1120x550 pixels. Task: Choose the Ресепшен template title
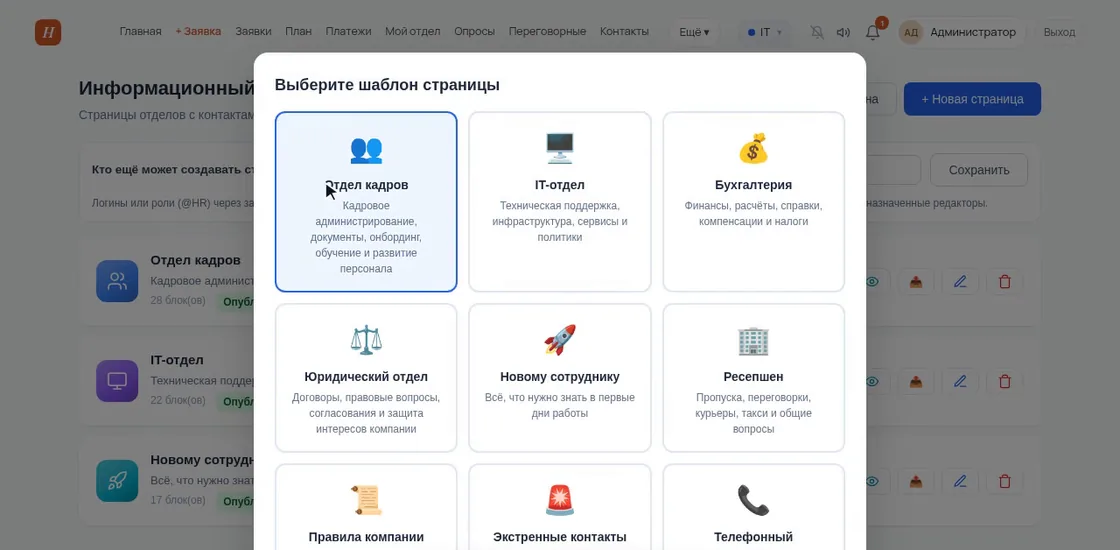(754, 376)
